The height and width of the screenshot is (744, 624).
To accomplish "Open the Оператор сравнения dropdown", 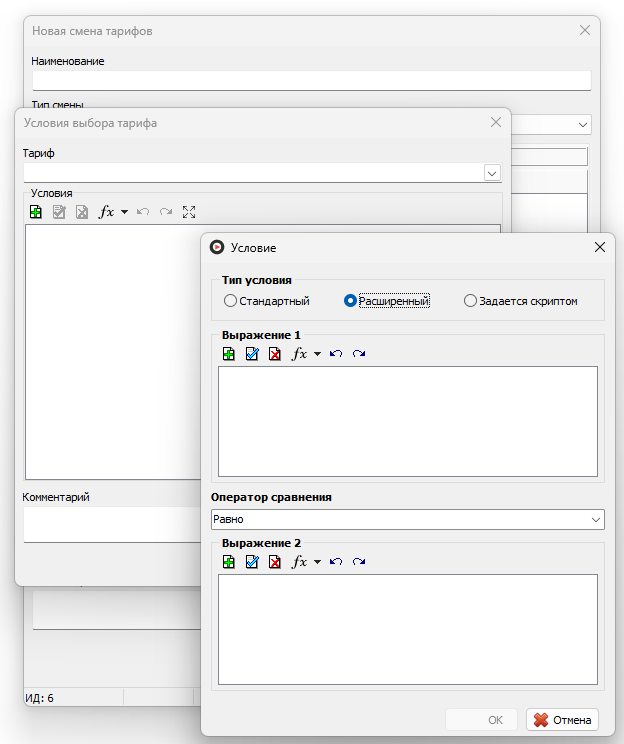I will click(x=408, y=520).
